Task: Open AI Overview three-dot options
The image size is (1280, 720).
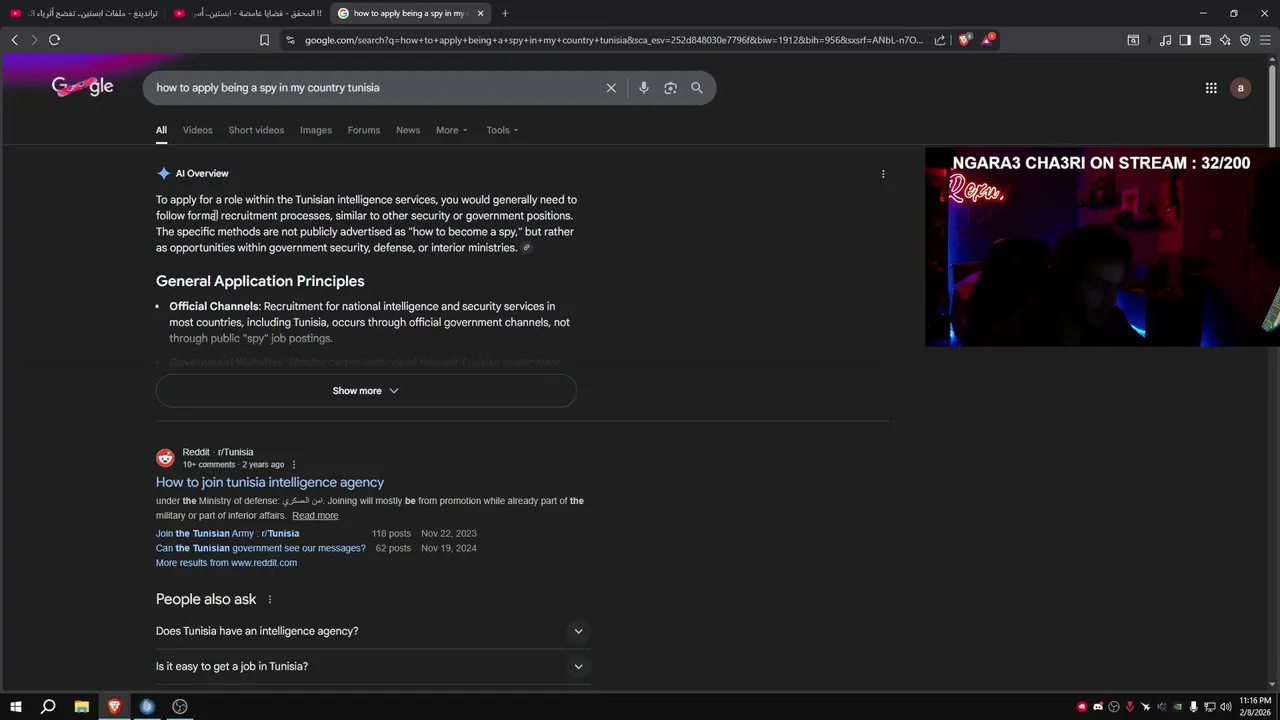Action: 883,174
